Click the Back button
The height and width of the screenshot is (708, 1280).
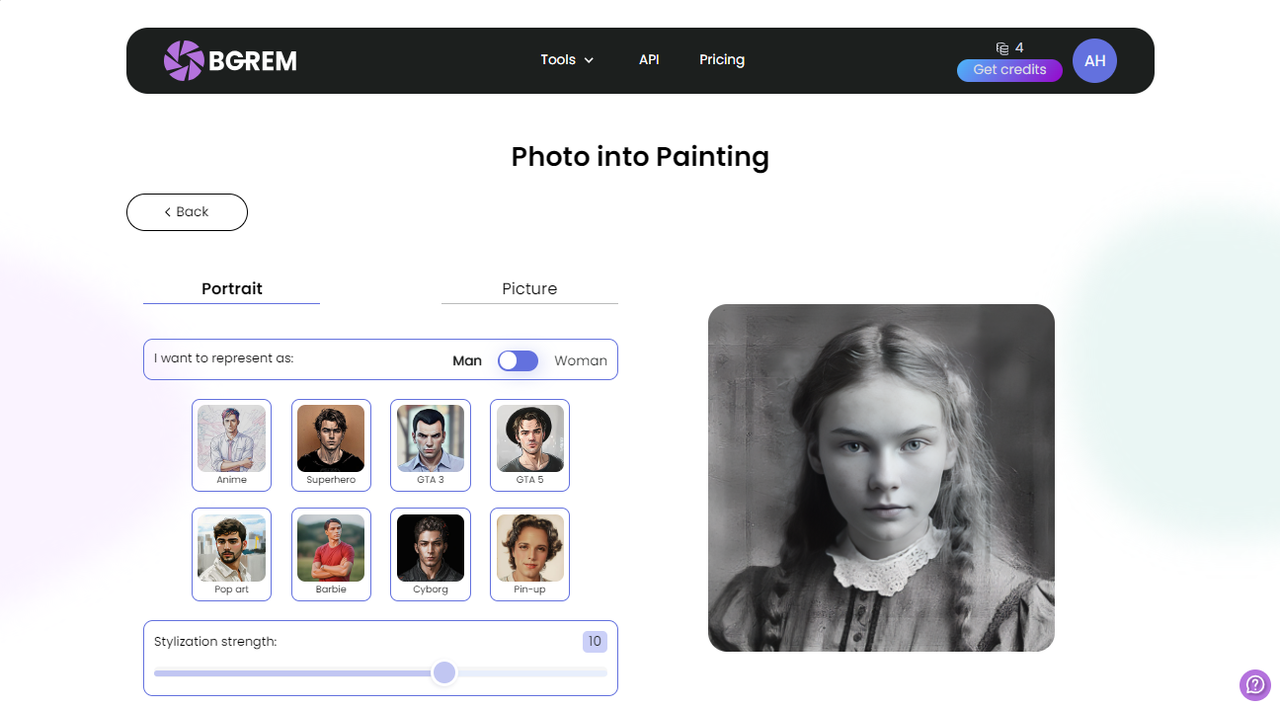(187, 212)
